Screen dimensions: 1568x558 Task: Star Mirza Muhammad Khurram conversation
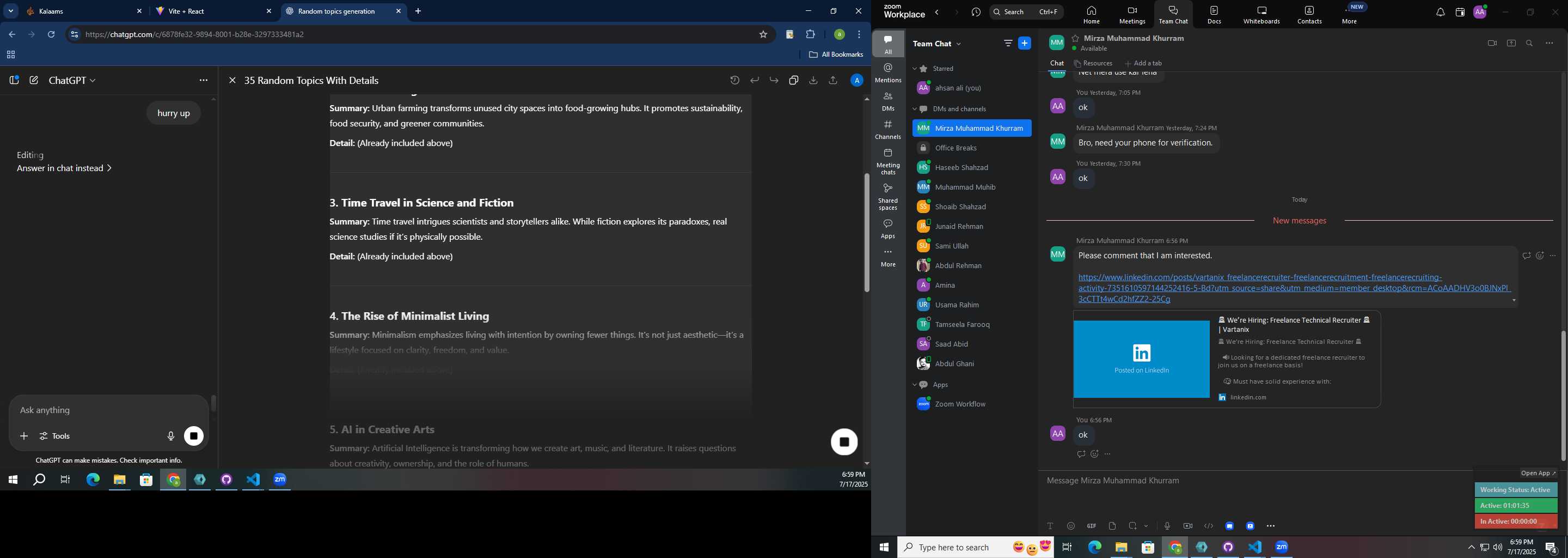click(1076, 38)
